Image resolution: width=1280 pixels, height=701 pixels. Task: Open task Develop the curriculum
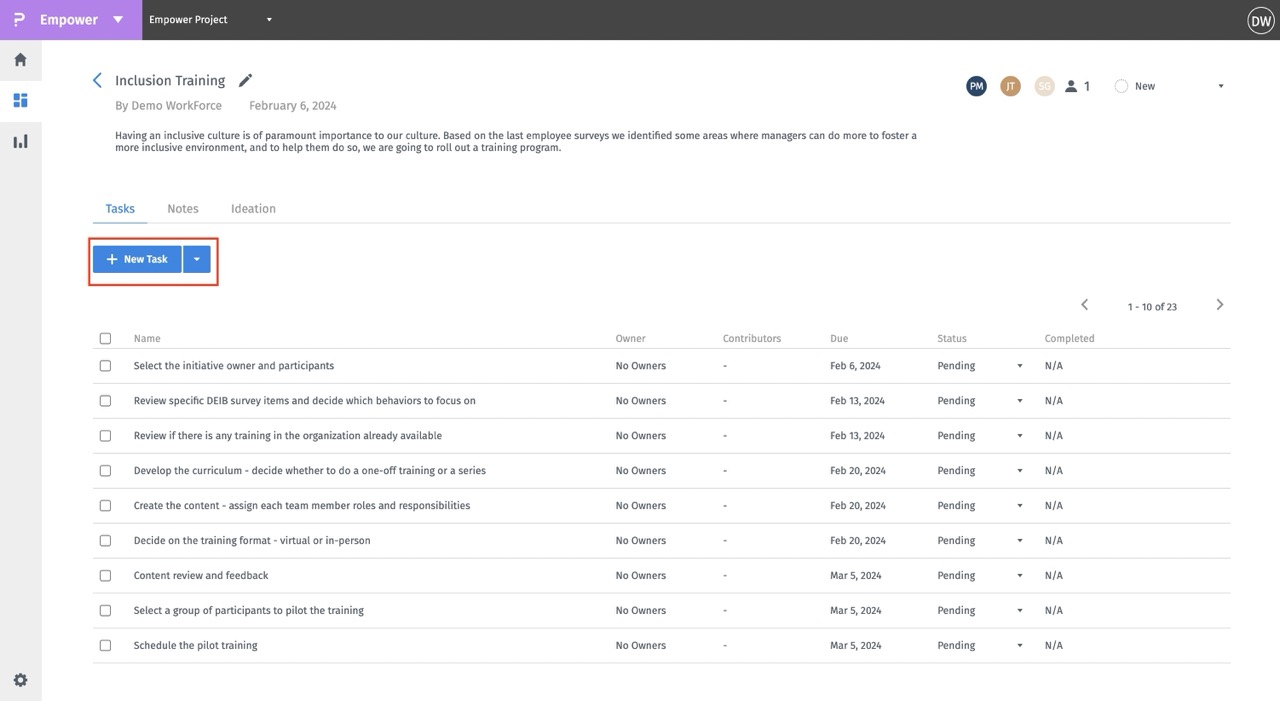(x=309, y=470)
